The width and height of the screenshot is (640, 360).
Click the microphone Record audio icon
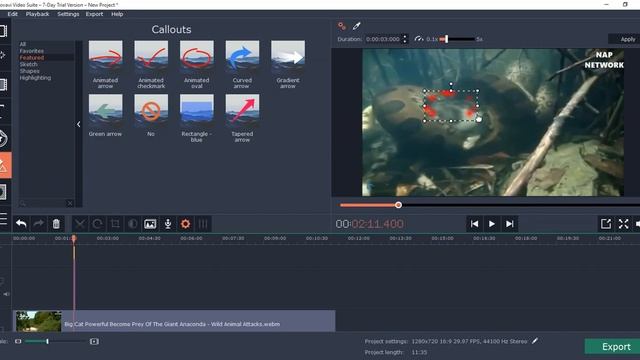(168, 224)
